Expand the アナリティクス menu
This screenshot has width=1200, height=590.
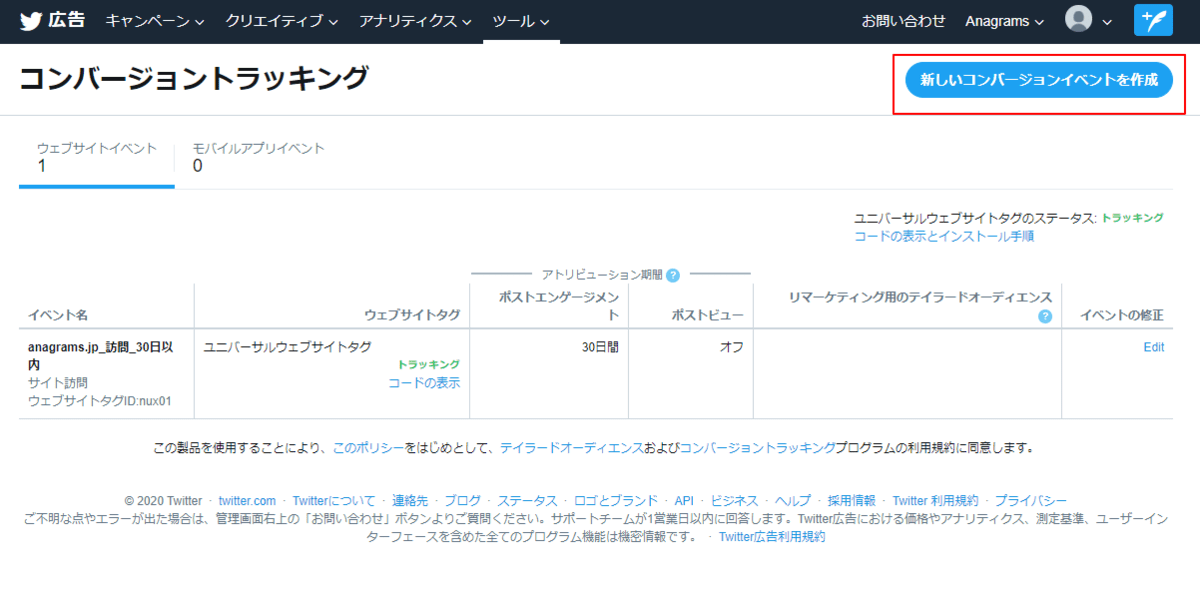coord(415,21)
